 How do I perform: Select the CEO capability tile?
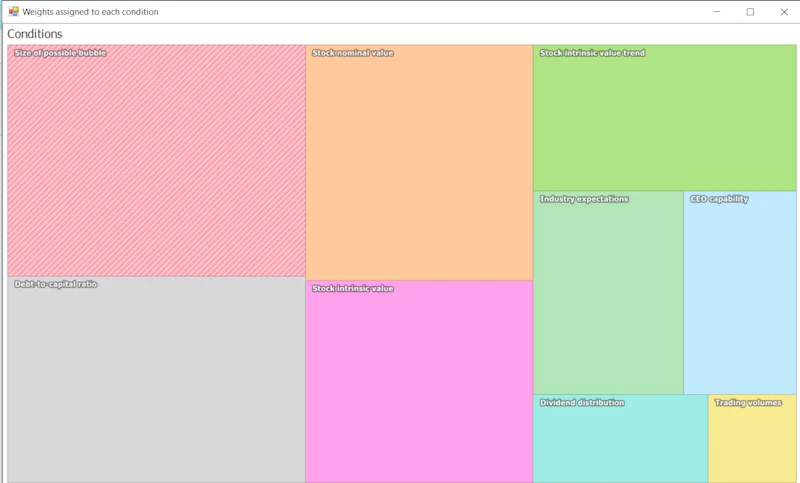click(740, 292)
